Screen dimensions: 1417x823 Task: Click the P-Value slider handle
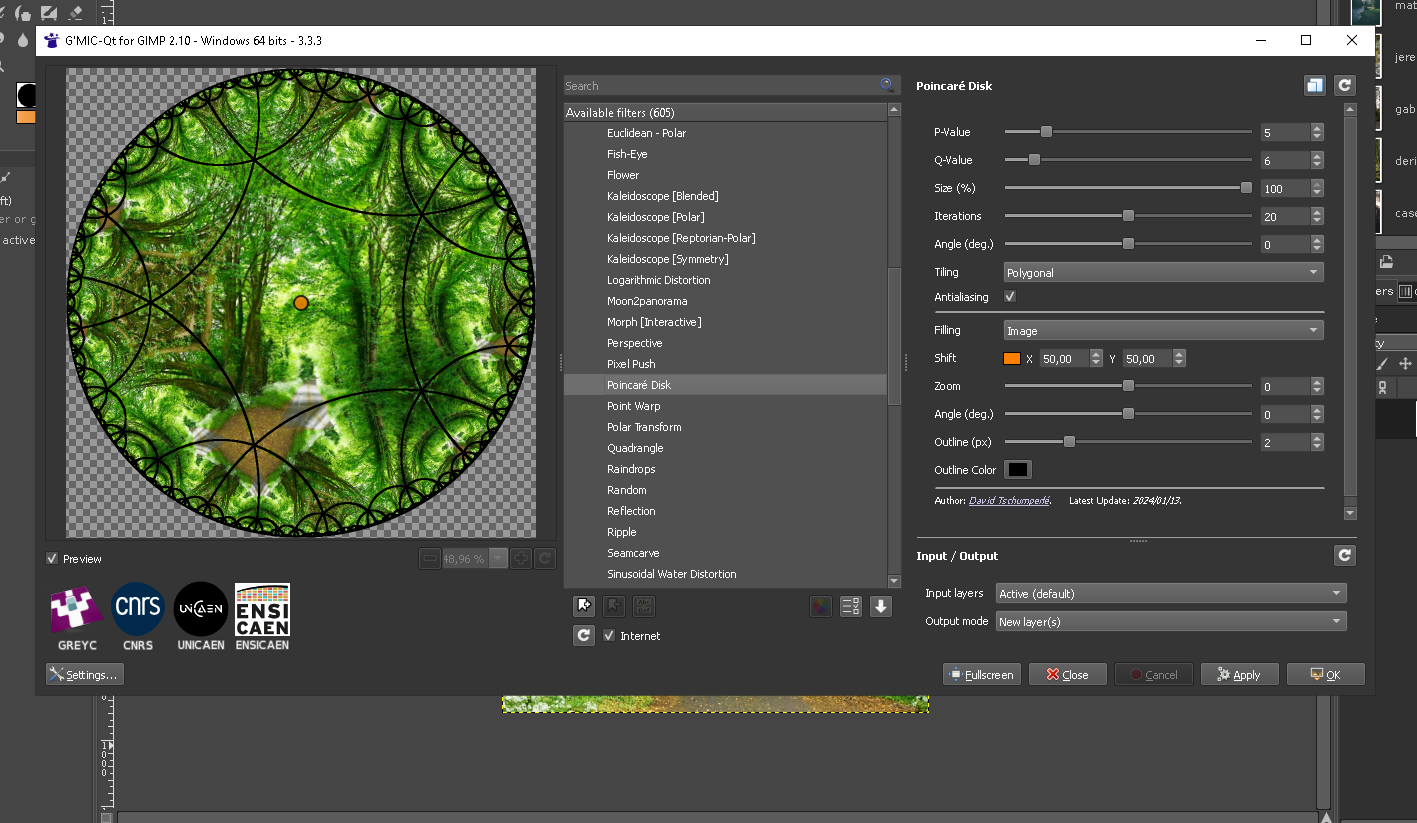tap(1046, 132)
